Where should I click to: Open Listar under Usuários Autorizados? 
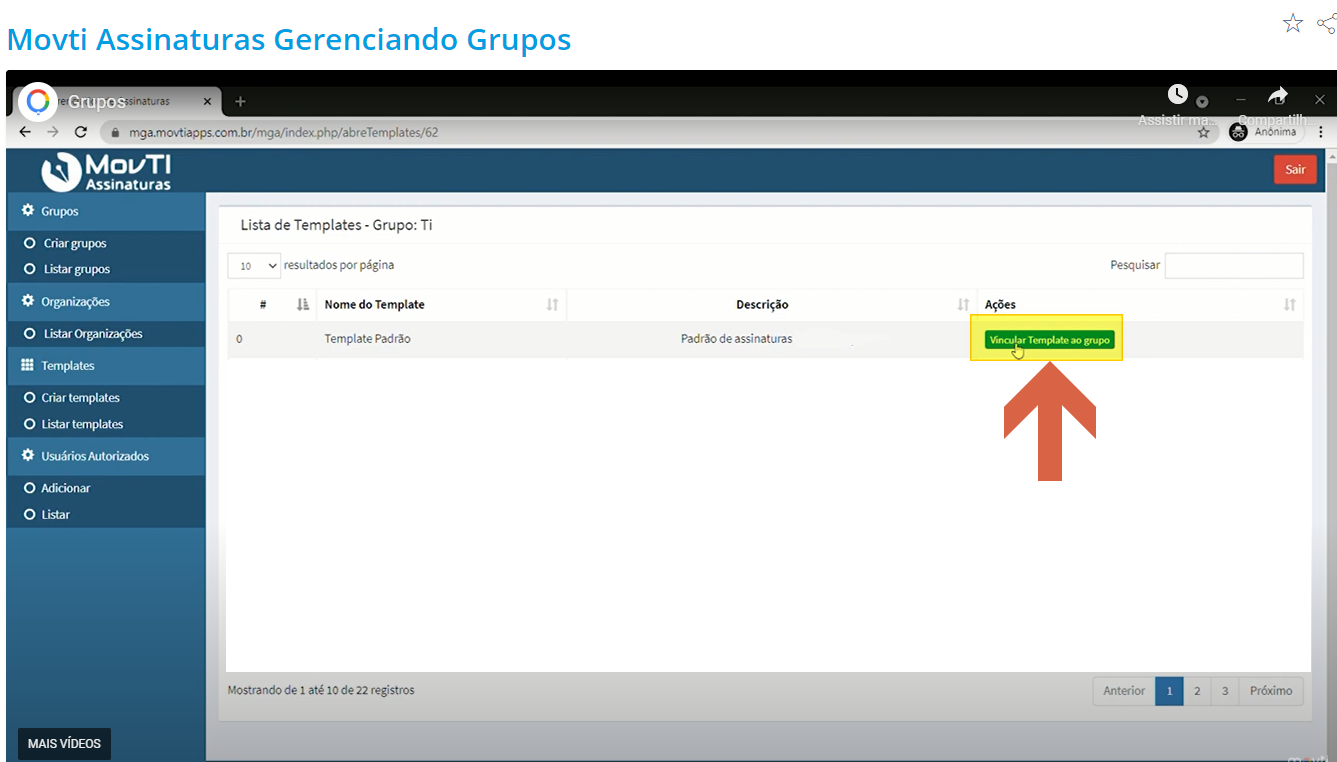(x=56, y=514)
